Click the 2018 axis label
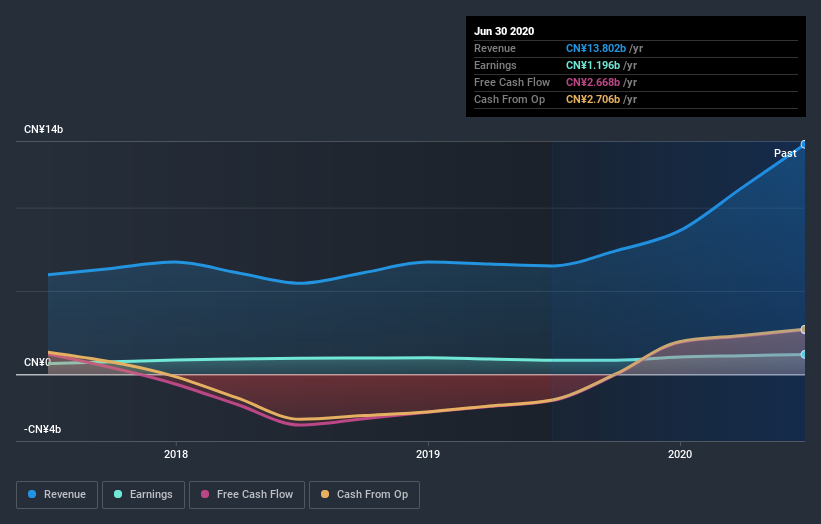The height and width of the screenshot is (524, 821). pos(176,454)
